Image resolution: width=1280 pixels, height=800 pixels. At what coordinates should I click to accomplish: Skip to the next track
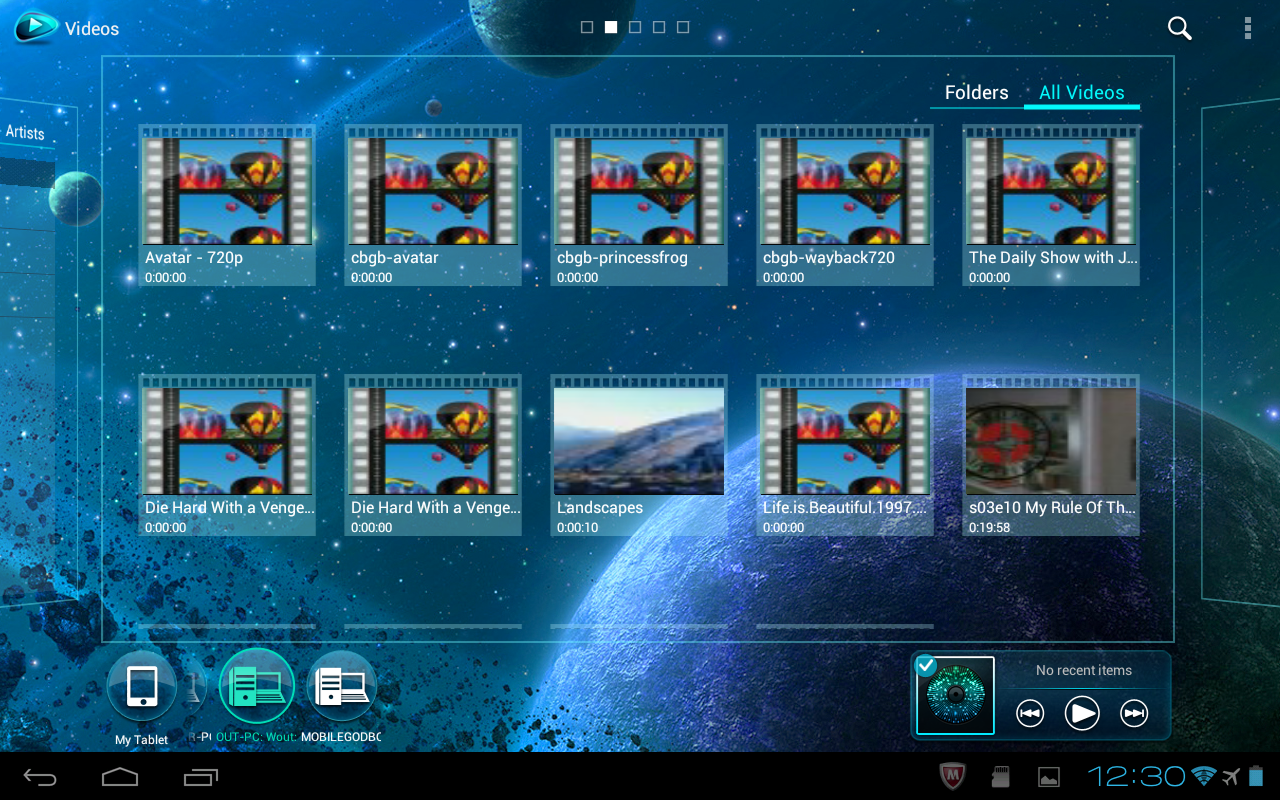click(1134, 713)
